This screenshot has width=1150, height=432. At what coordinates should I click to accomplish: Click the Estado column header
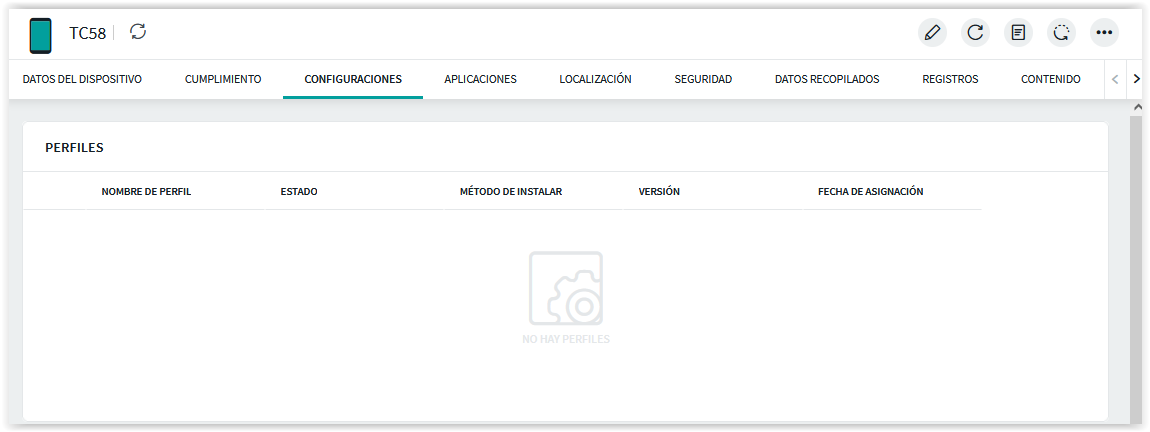(299, 191)
